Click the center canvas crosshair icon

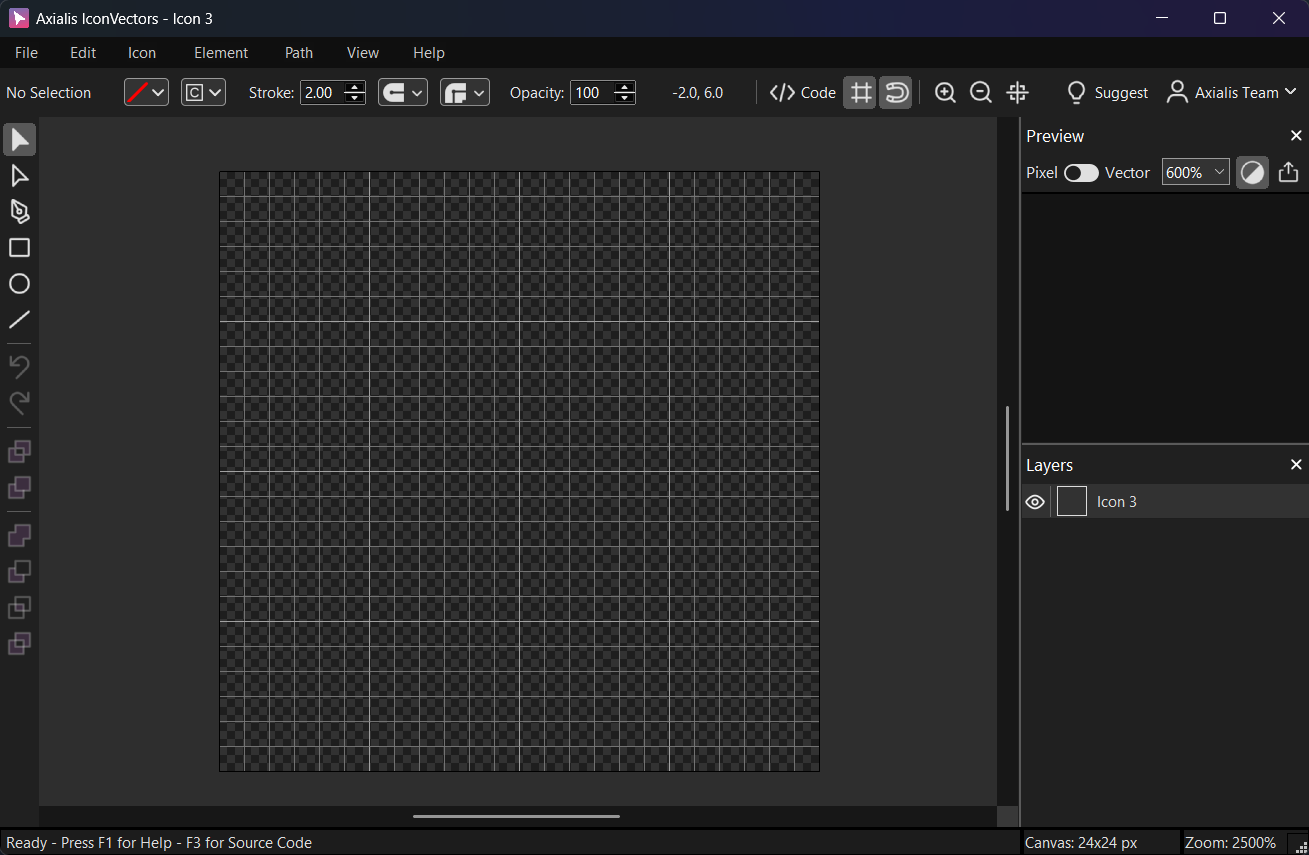tap(1017, 93)
